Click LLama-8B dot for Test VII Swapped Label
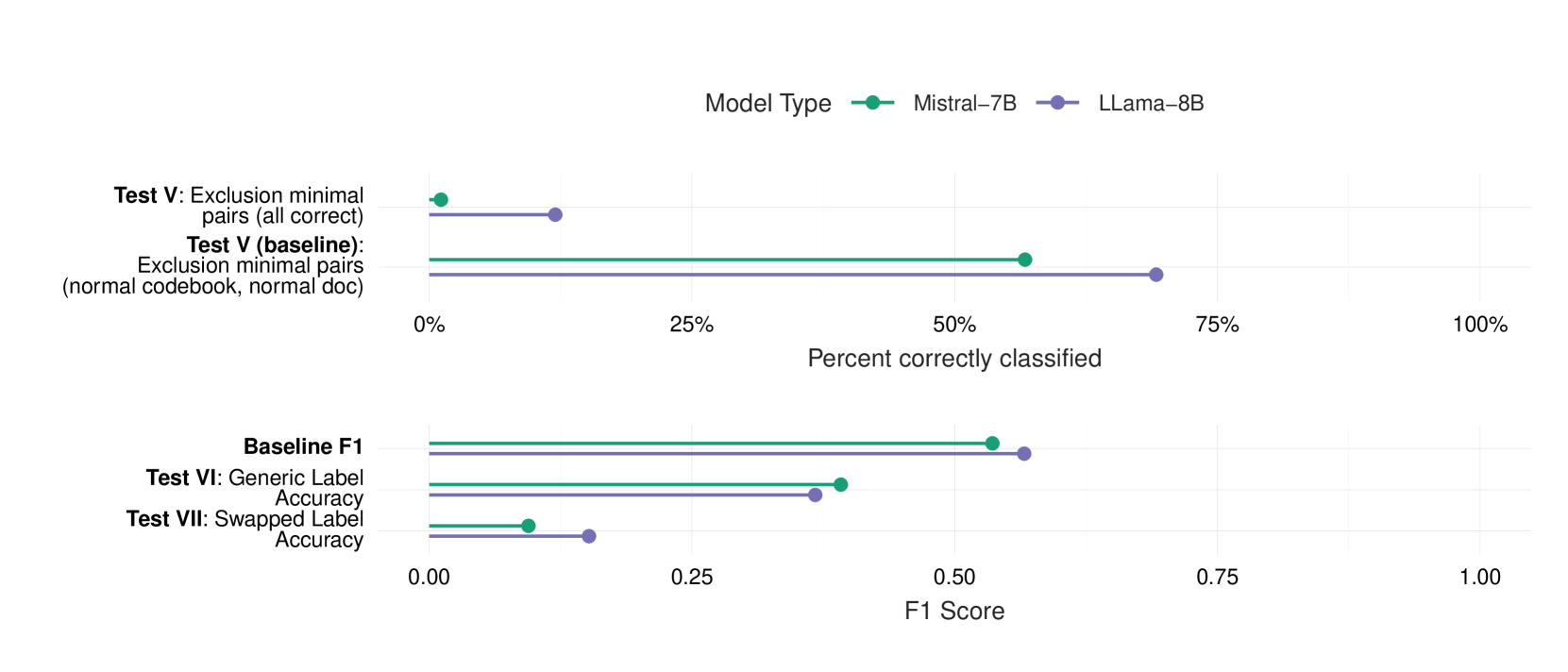Viewport: 1568px width, 672px height. pos(589,536)
